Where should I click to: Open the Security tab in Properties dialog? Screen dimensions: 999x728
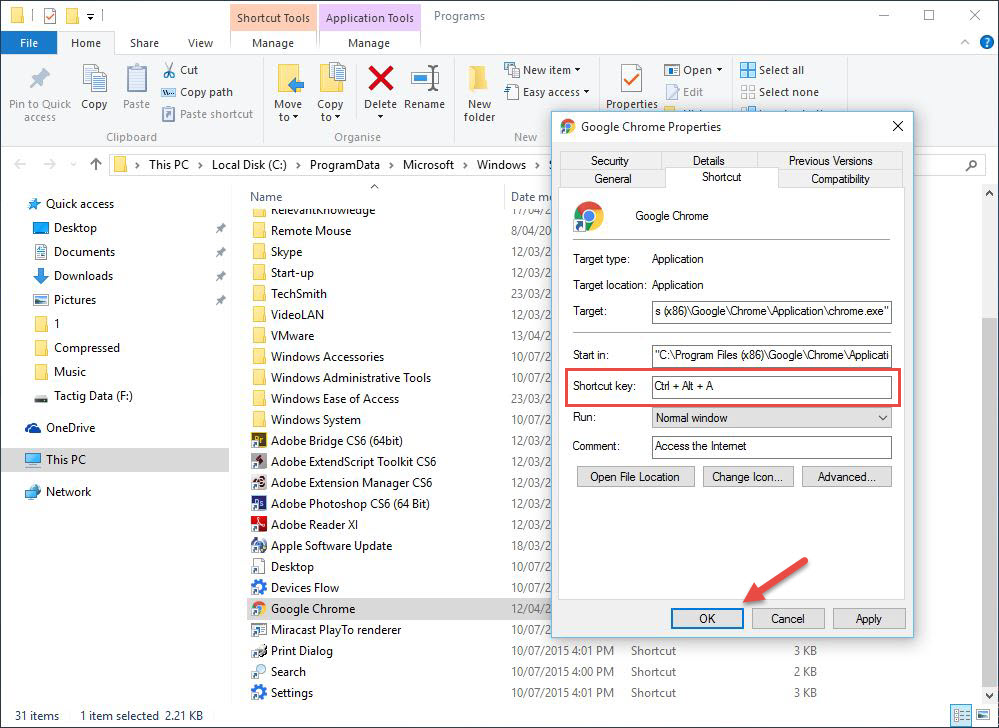pyautogui.click(x=610, y=161)
